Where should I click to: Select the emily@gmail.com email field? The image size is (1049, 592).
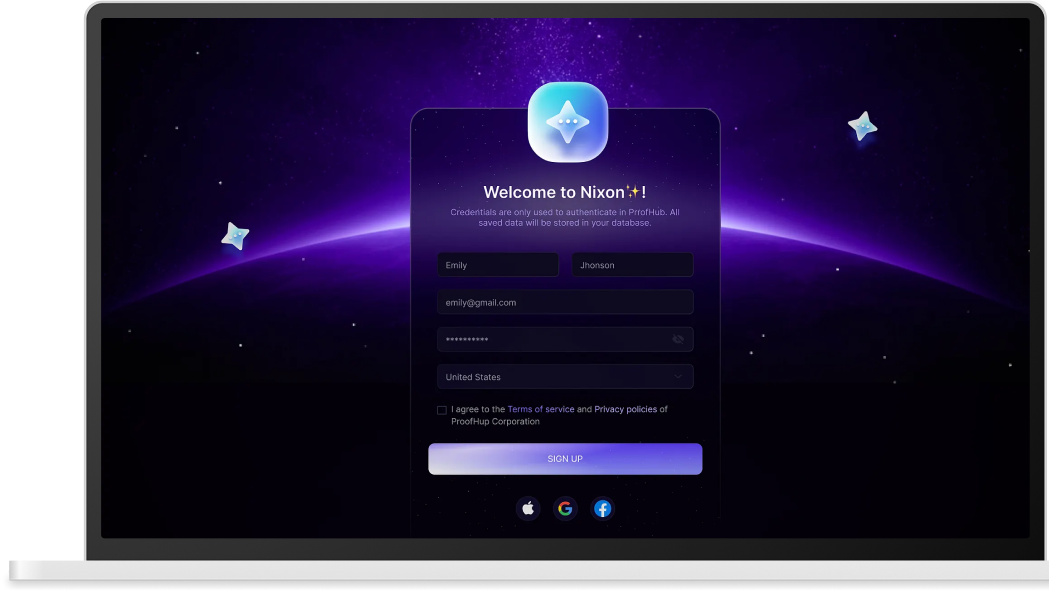(565, 302)
